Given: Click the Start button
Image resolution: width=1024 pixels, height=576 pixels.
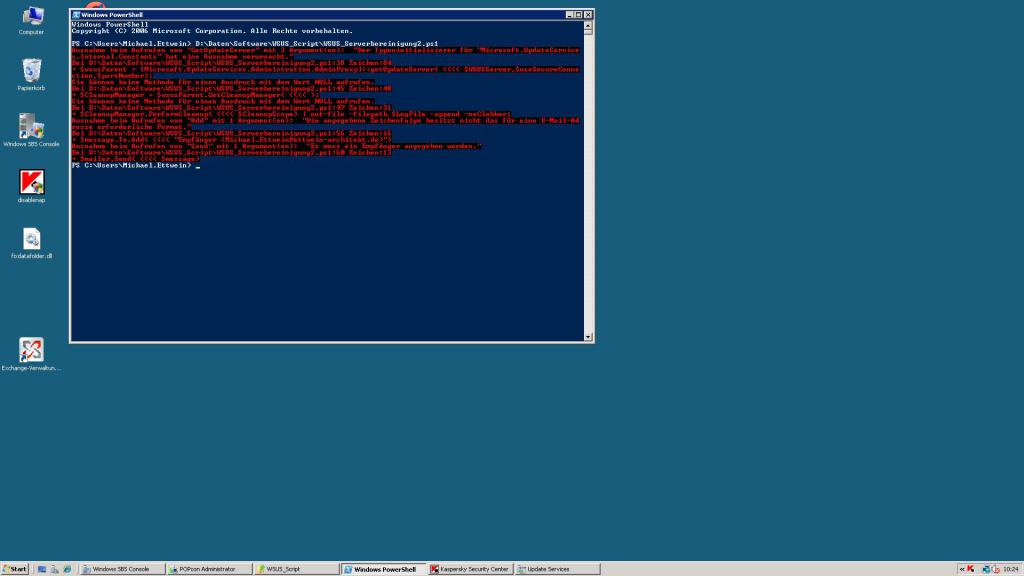Looking at the screenshot, I should (14, 569).
